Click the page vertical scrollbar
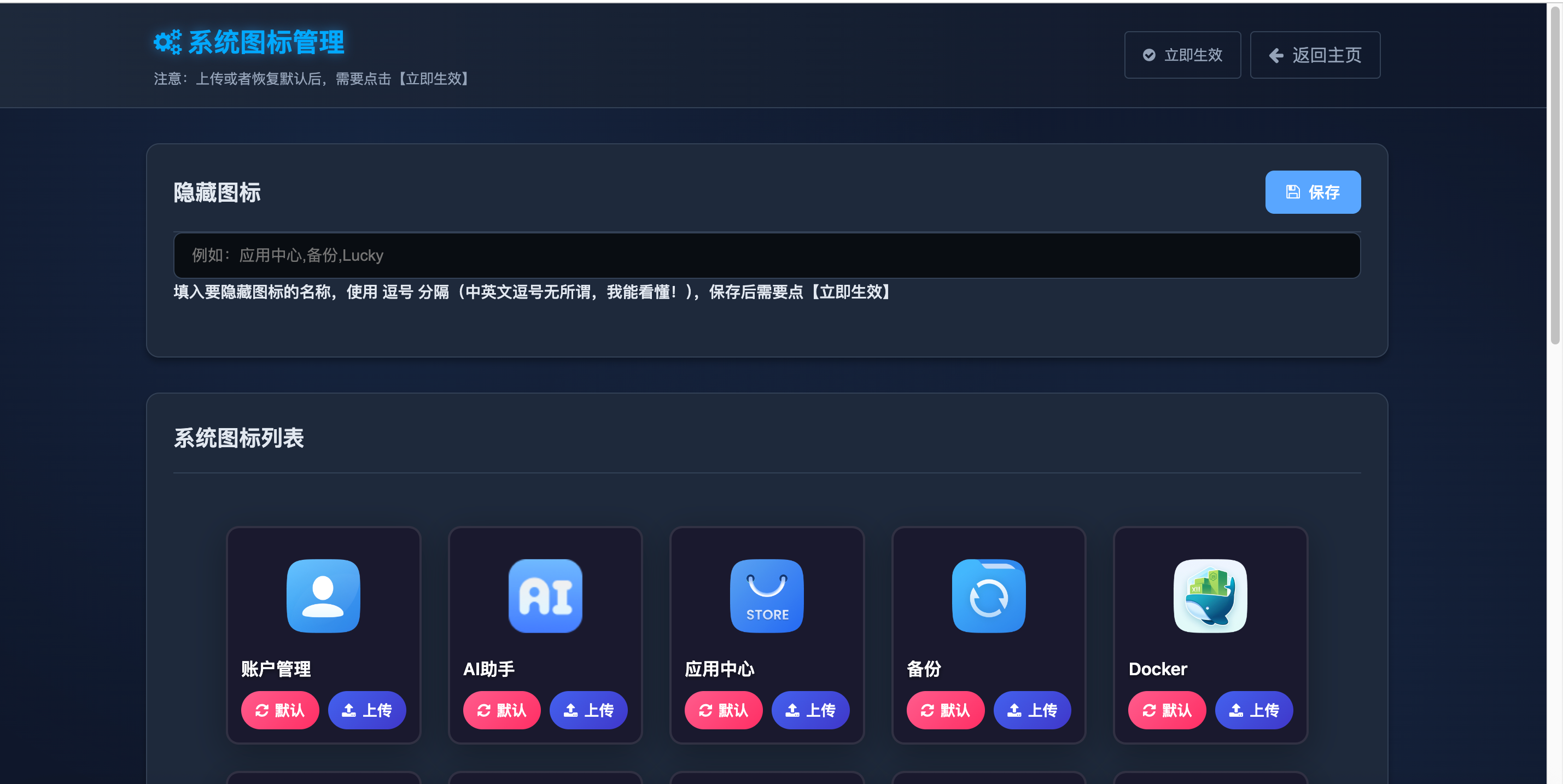This screenshot has width=1563, height=784. [x=1554, y=176]
